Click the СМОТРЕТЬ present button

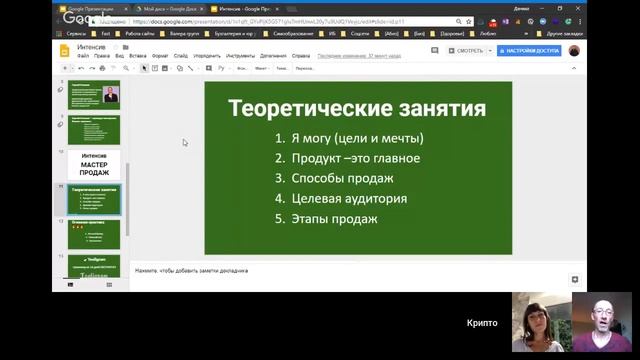(x=466, y=51)
